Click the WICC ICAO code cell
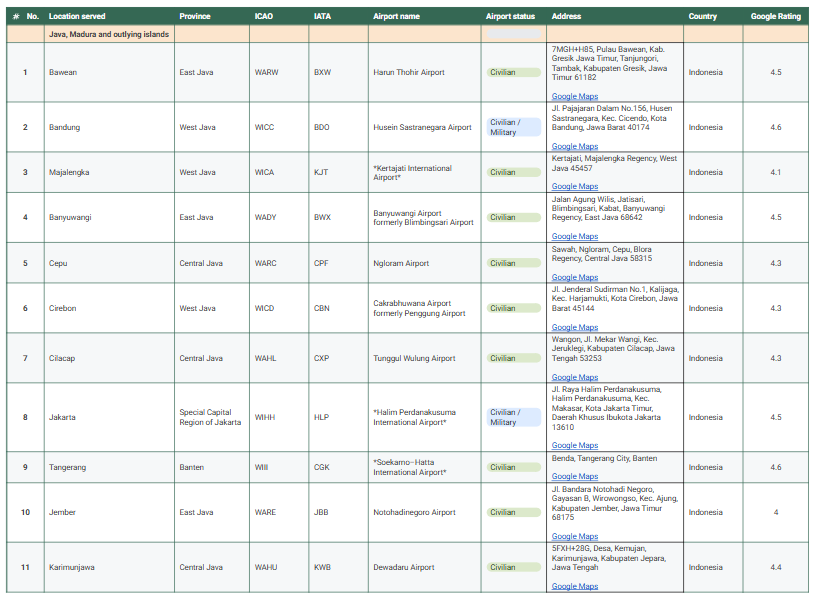Image resolution: width=813 pixels, height=598 pixels. coord(264,127)
